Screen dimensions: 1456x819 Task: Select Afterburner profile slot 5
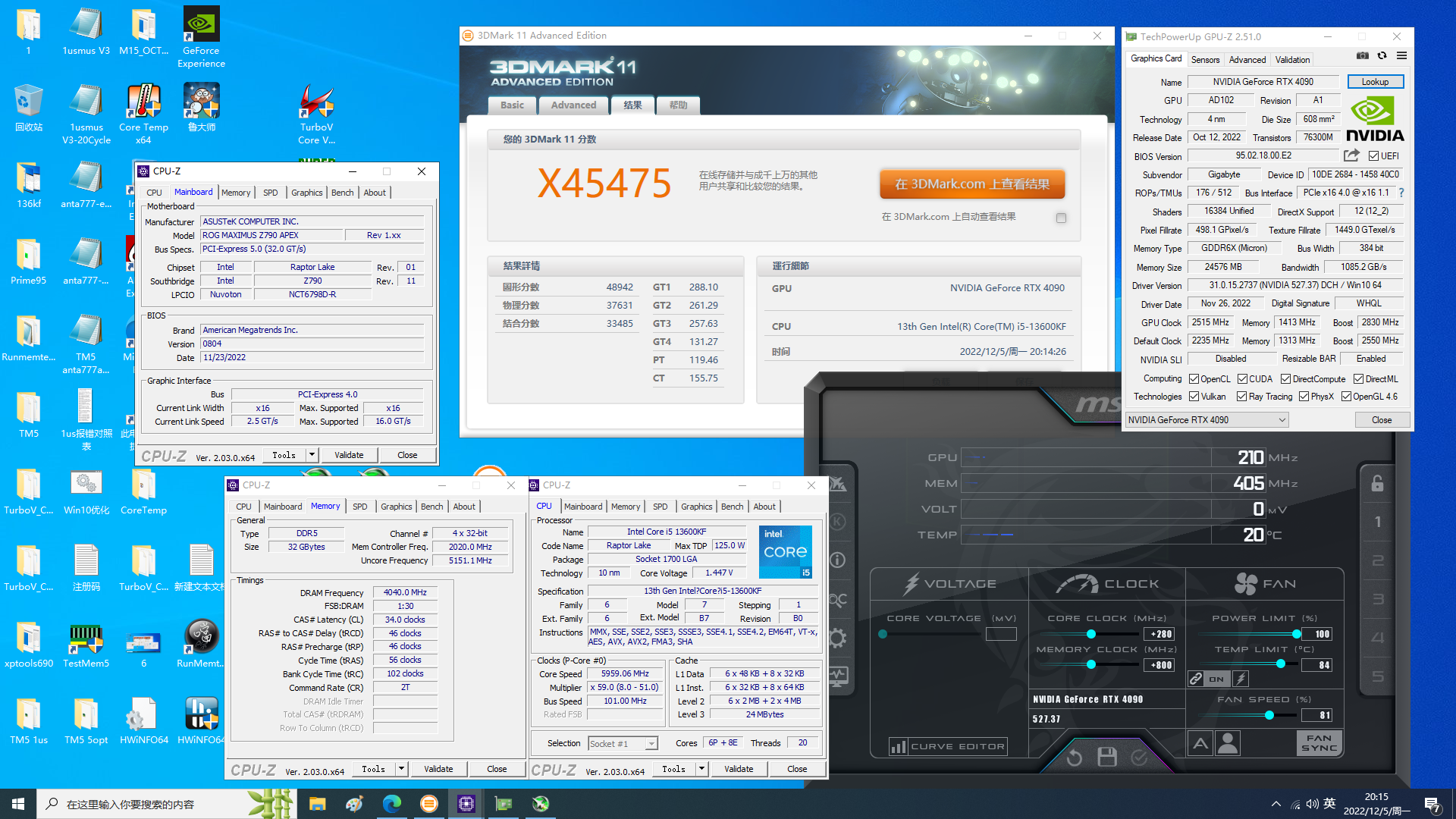click(x=1378, y=676)
